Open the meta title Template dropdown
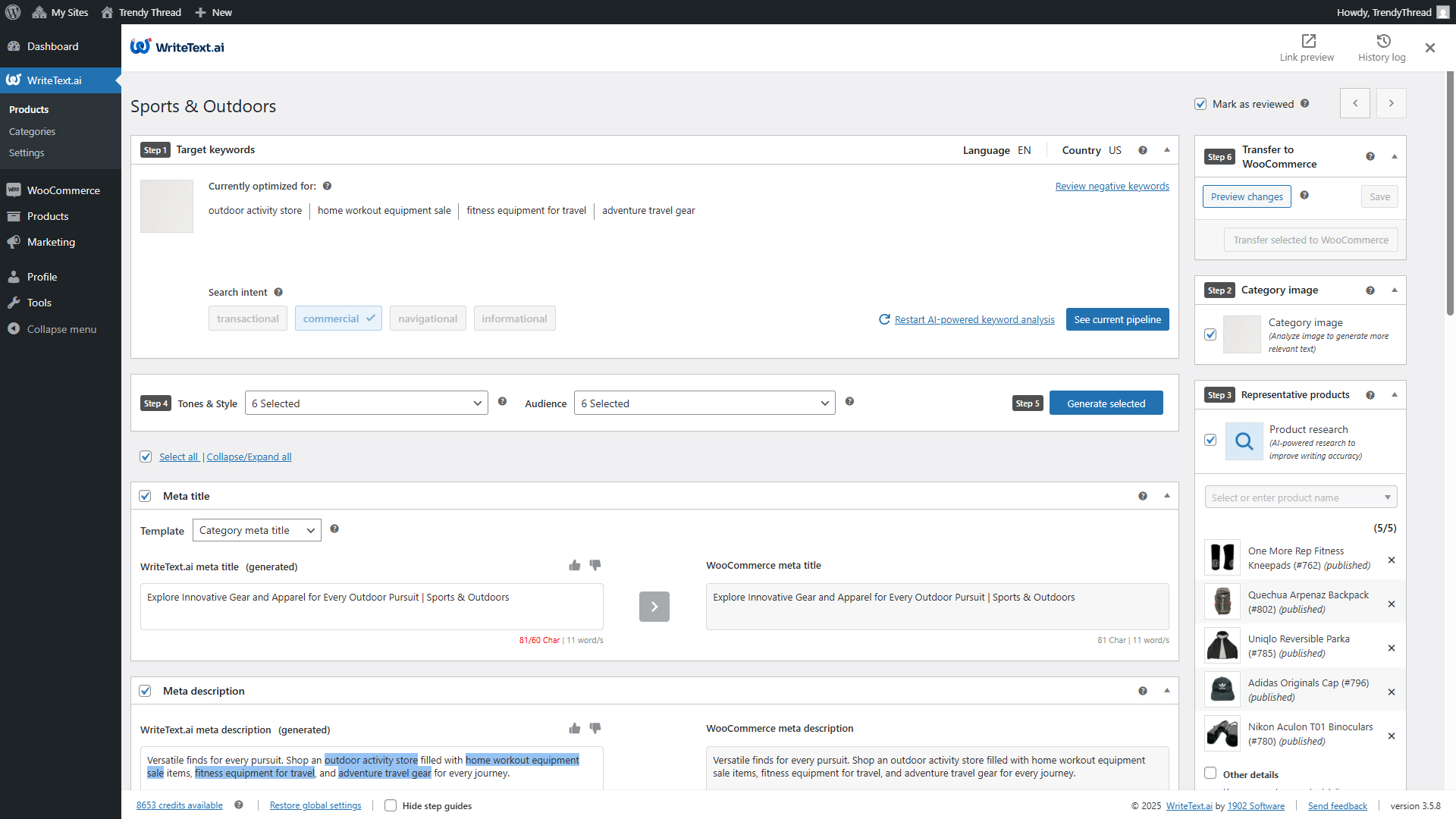Screen dimensions: 1456x819 [256, 529]
